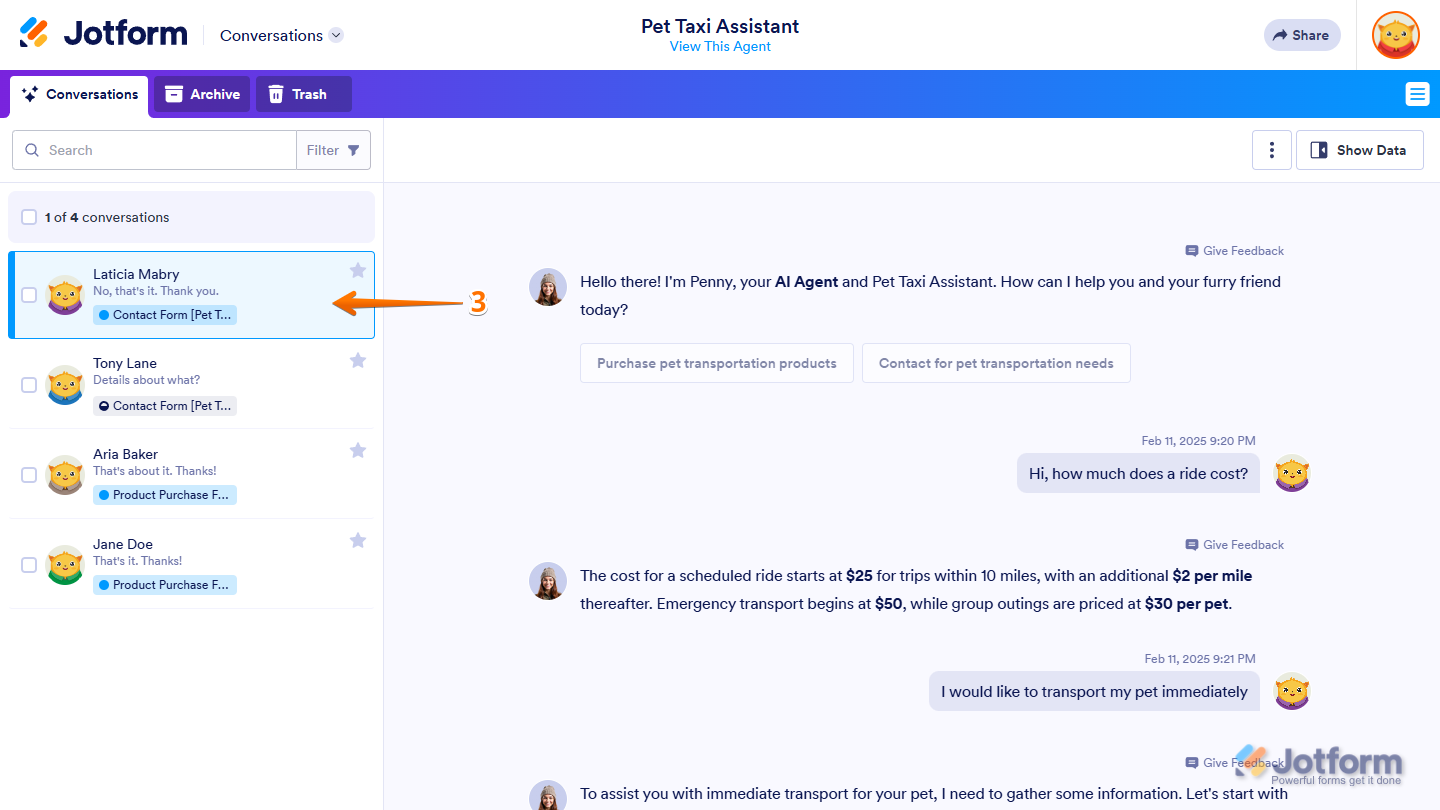This screenshot has height=810, width=1440.
Task: Check the select all conversations checkbox
Action: tap(29, 217)
